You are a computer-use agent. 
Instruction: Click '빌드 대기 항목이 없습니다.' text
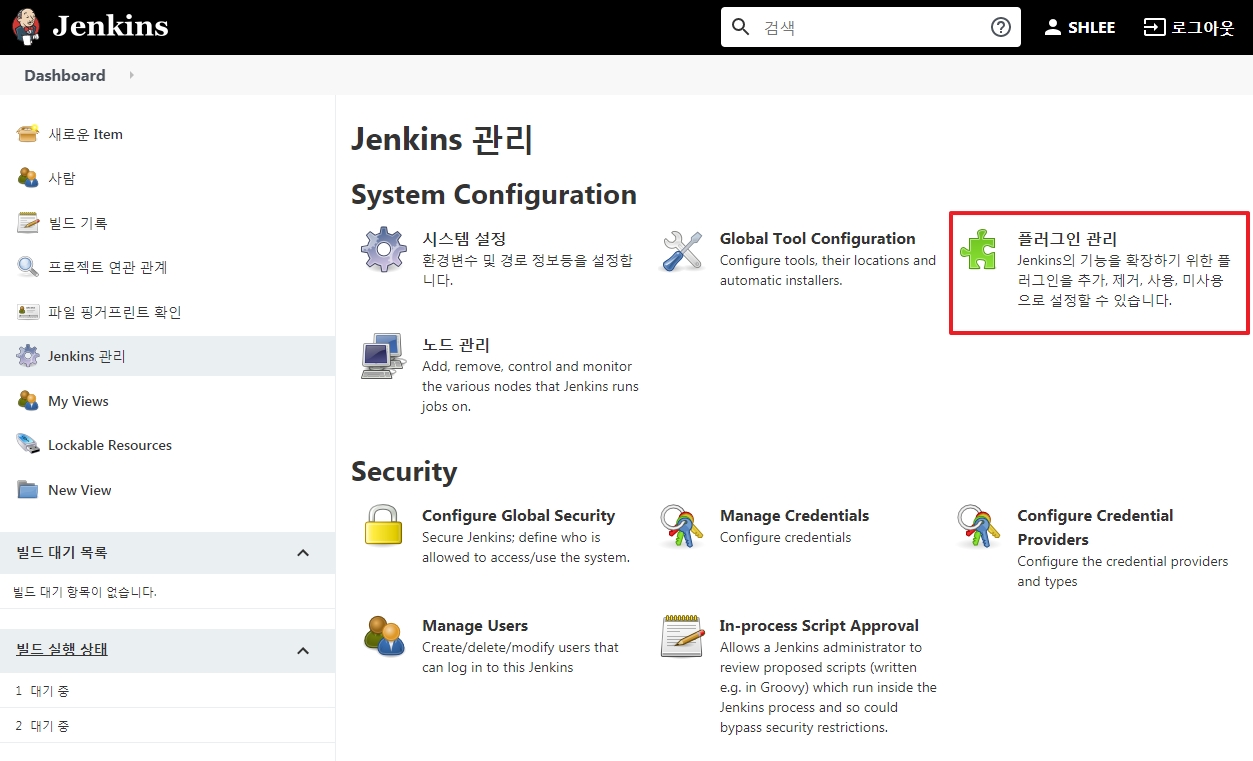85,592
